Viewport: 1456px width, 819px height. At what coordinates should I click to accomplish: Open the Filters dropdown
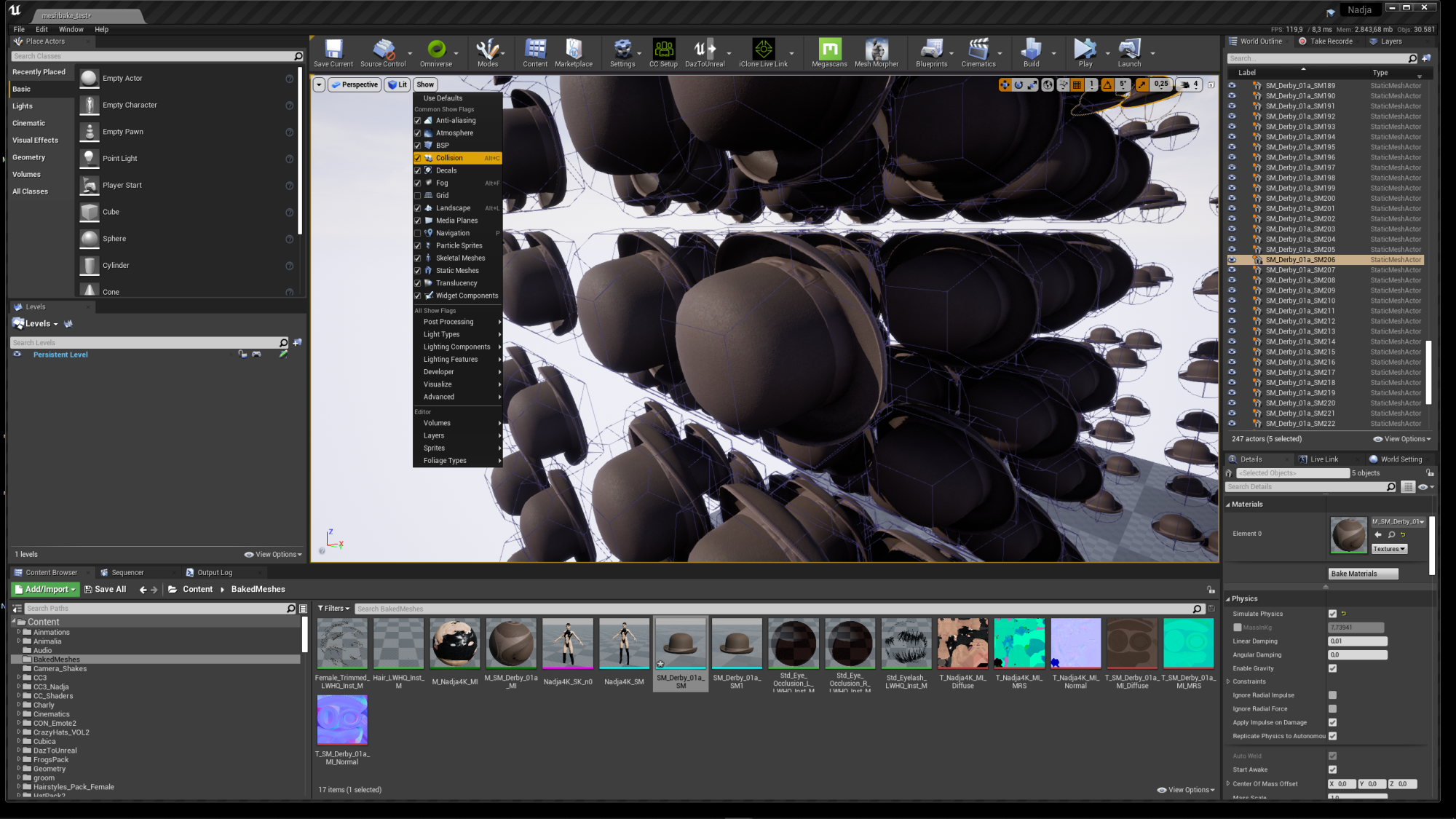[333, 609]
